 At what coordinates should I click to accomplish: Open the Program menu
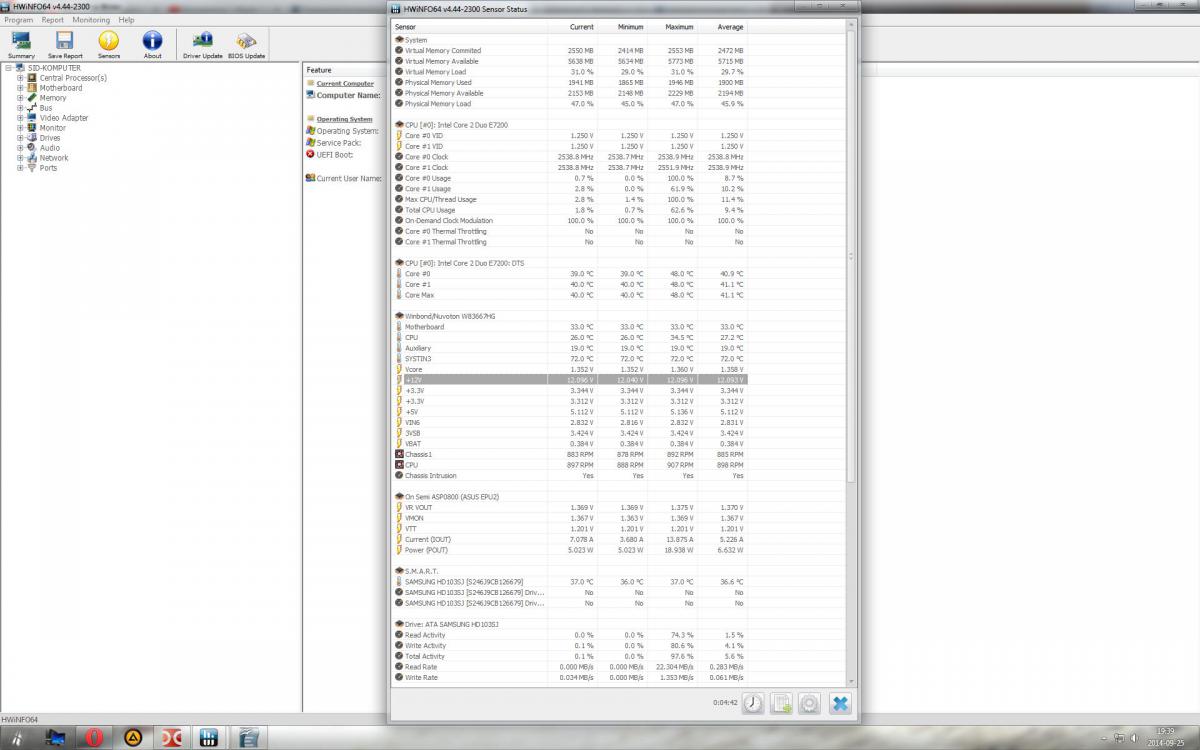[x=19, y=20]
